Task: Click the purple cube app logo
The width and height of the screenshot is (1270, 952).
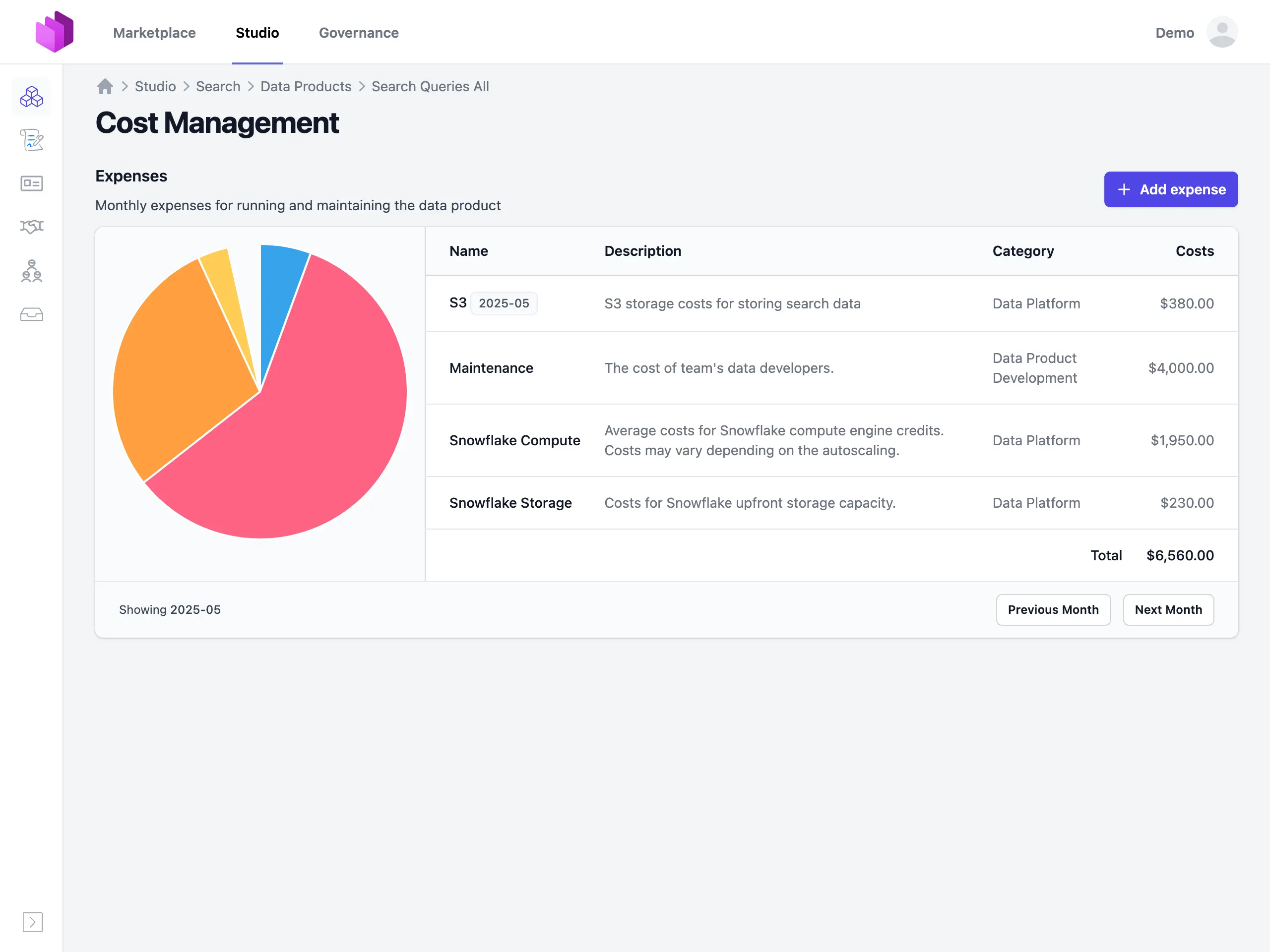Action: tap(55, 32)
